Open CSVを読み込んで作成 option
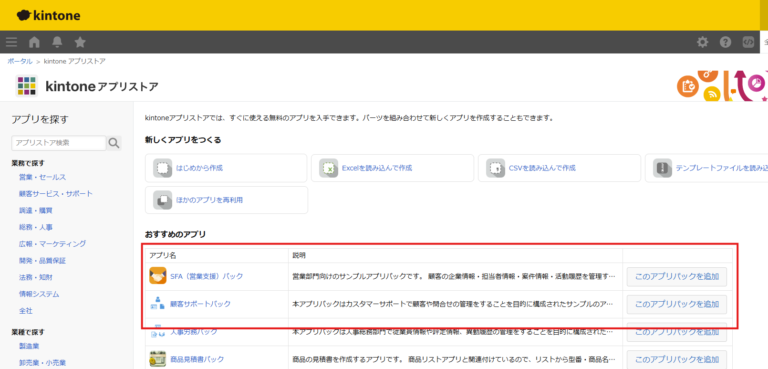This screenshot has width=768, height=369. (559, 168)
